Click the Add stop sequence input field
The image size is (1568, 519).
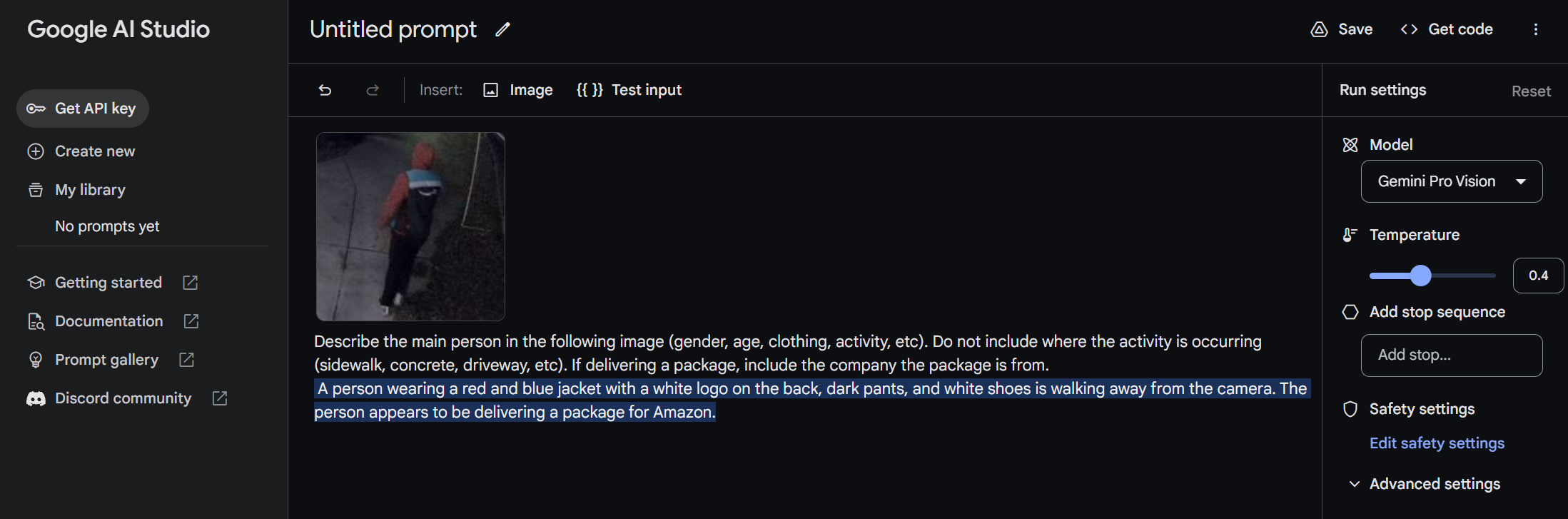coord(1451,355)
